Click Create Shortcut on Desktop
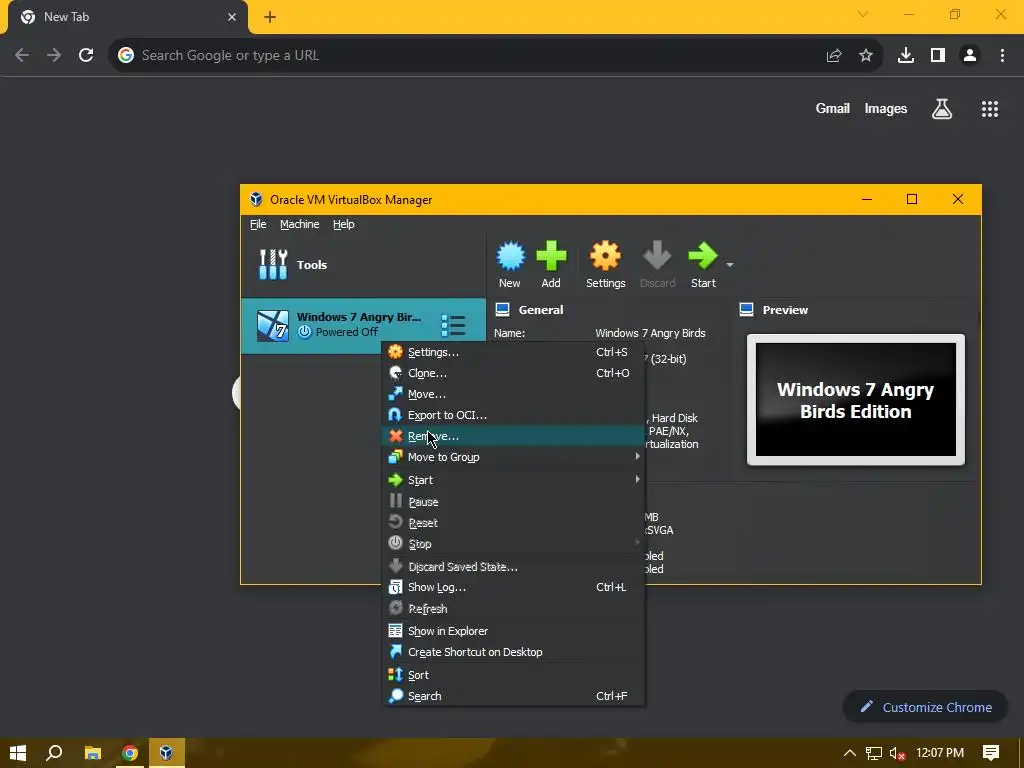 513,652
